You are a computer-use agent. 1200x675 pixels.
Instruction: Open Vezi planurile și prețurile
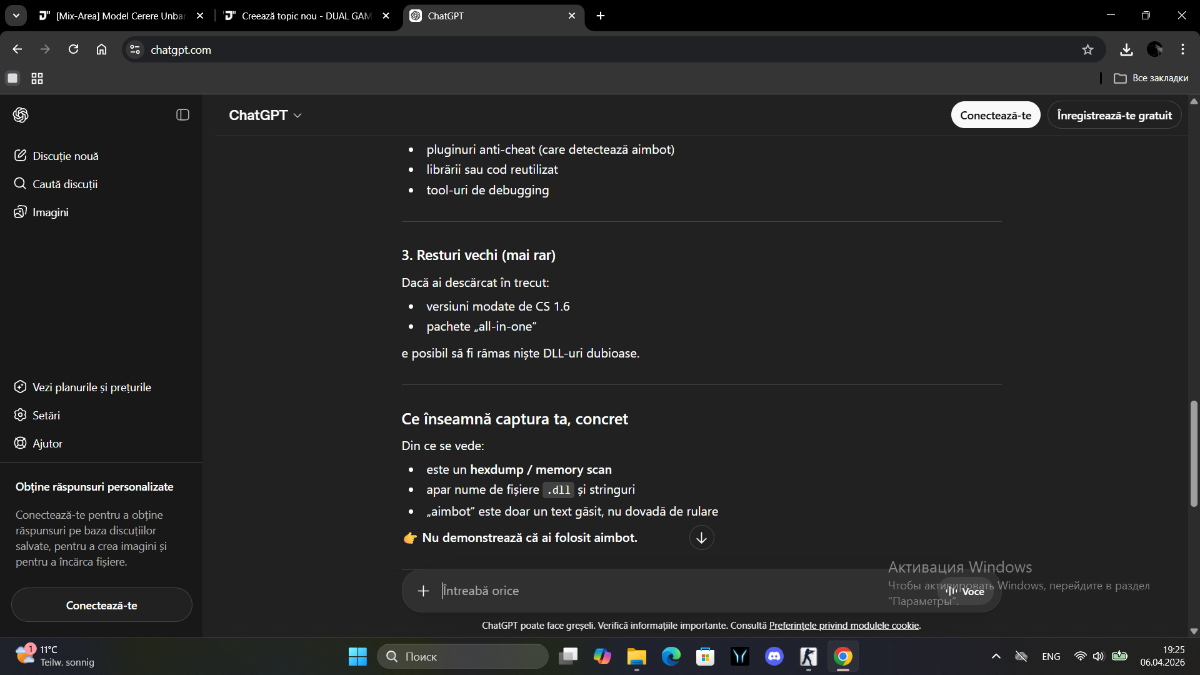[91, 387]
